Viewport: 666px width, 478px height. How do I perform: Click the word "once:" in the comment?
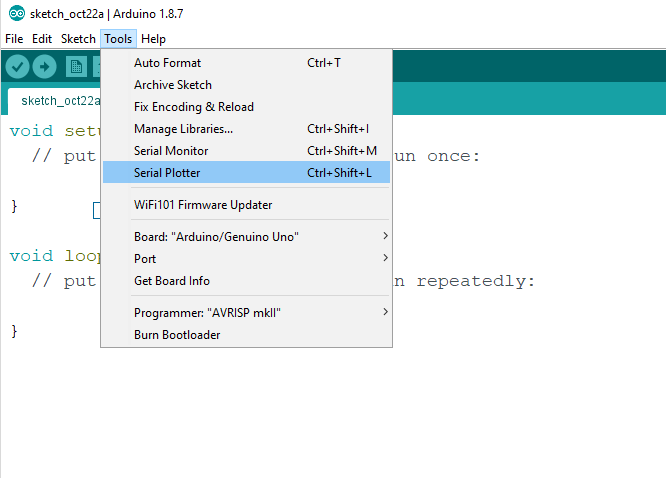(x=453, y=156)
